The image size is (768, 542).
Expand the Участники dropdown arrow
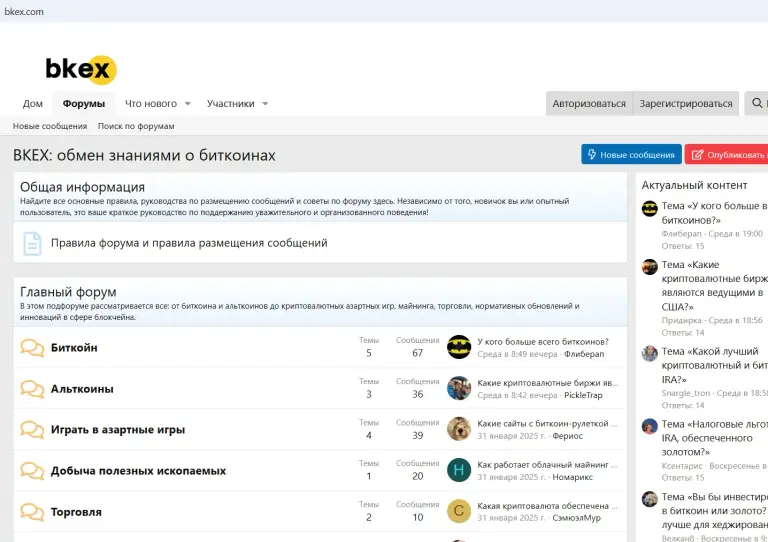[x=265, y=104]
